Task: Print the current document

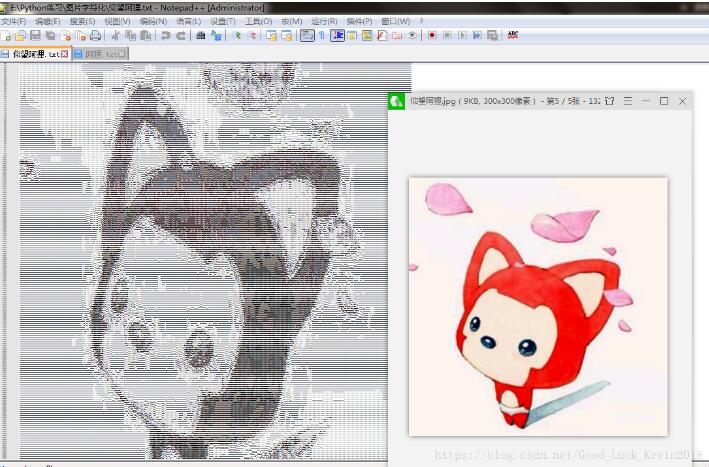Action: [95, 36]
